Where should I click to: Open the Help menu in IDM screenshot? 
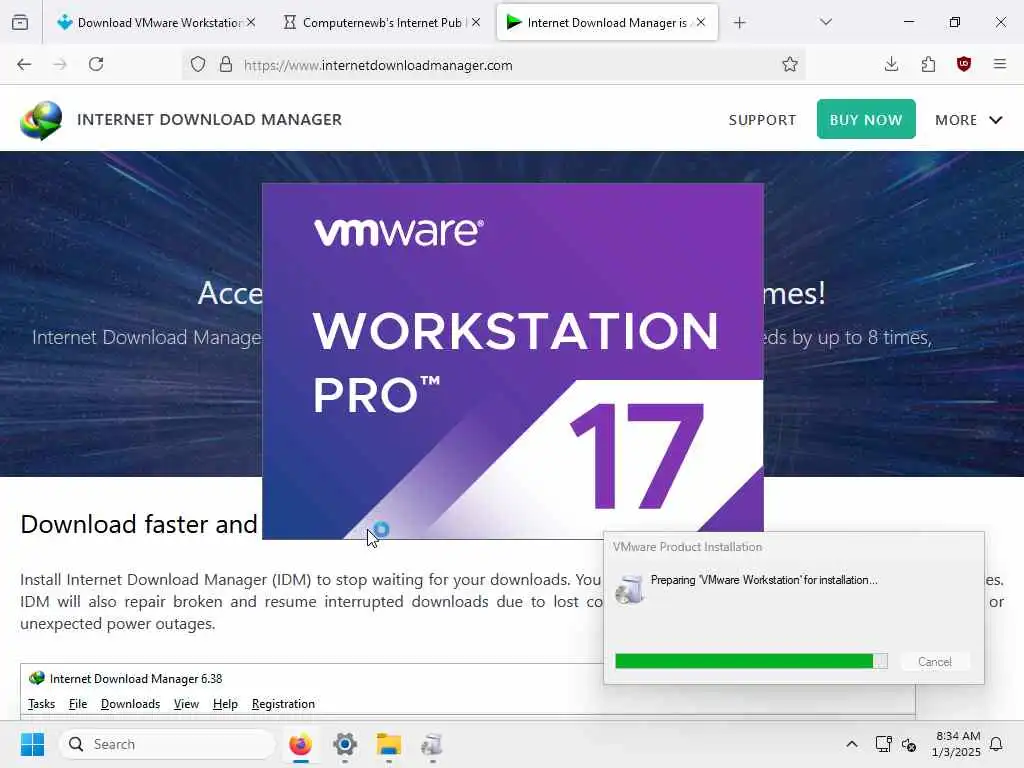pyautogui.click(x=225, y=704)
